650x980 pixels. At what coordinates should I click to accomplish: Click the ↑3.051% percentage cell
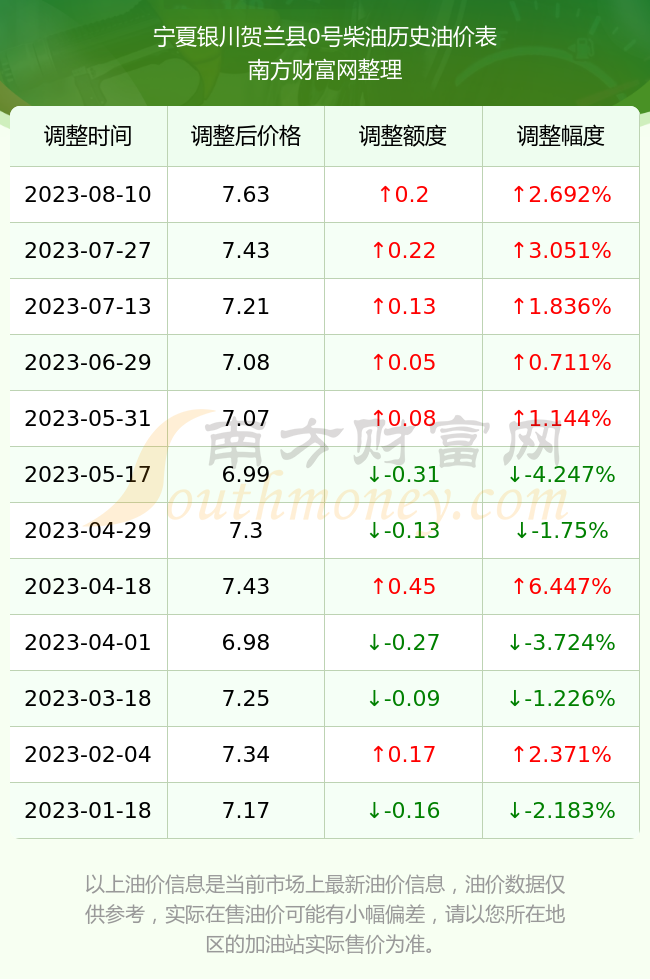coord(561,251)
